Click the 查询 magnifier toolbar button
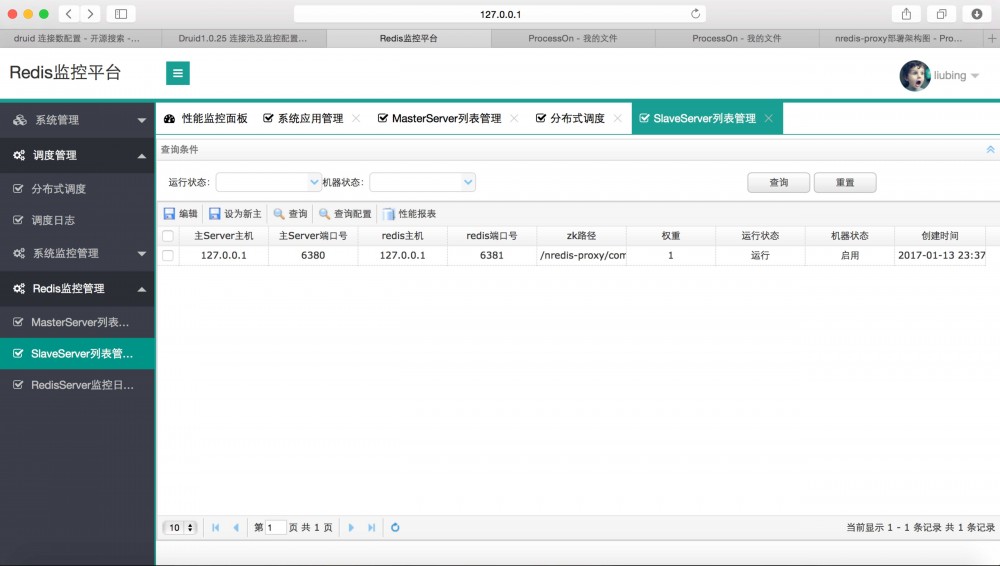Screen dimensions: 1000x566 (291, 214)
